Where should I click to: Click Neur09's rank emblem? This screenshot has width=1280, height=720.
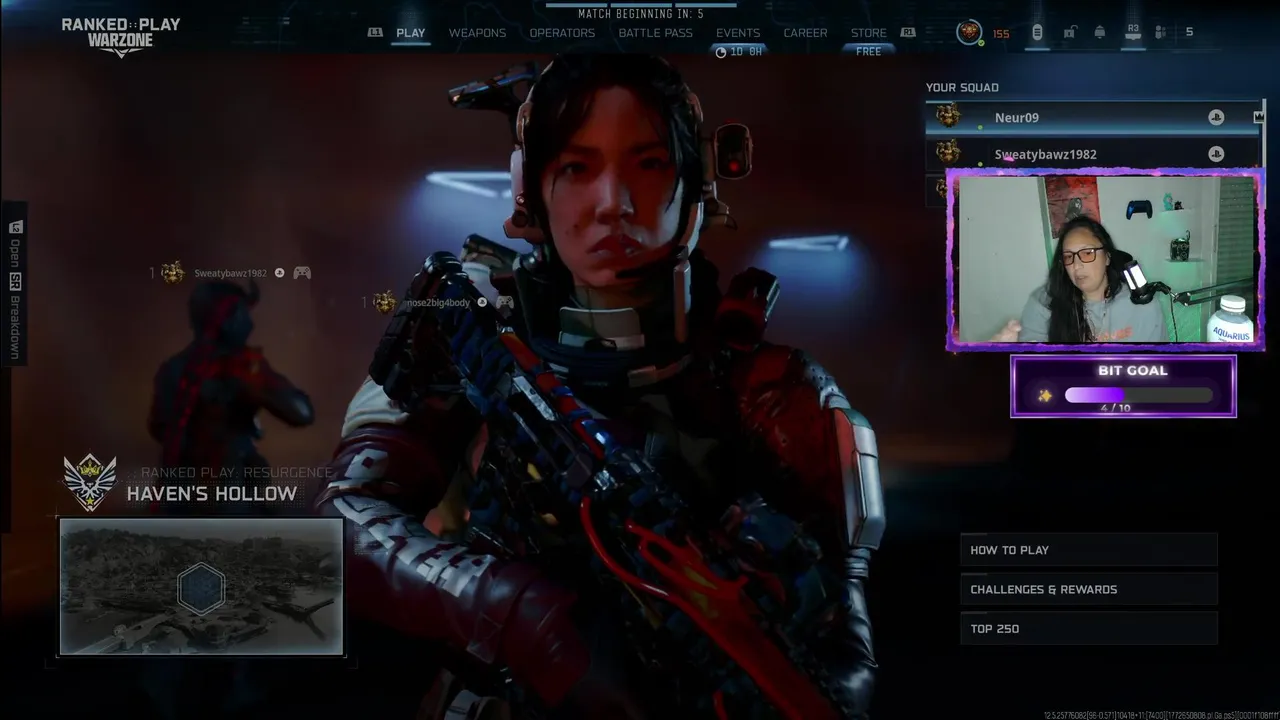click(x=947, y=116)
